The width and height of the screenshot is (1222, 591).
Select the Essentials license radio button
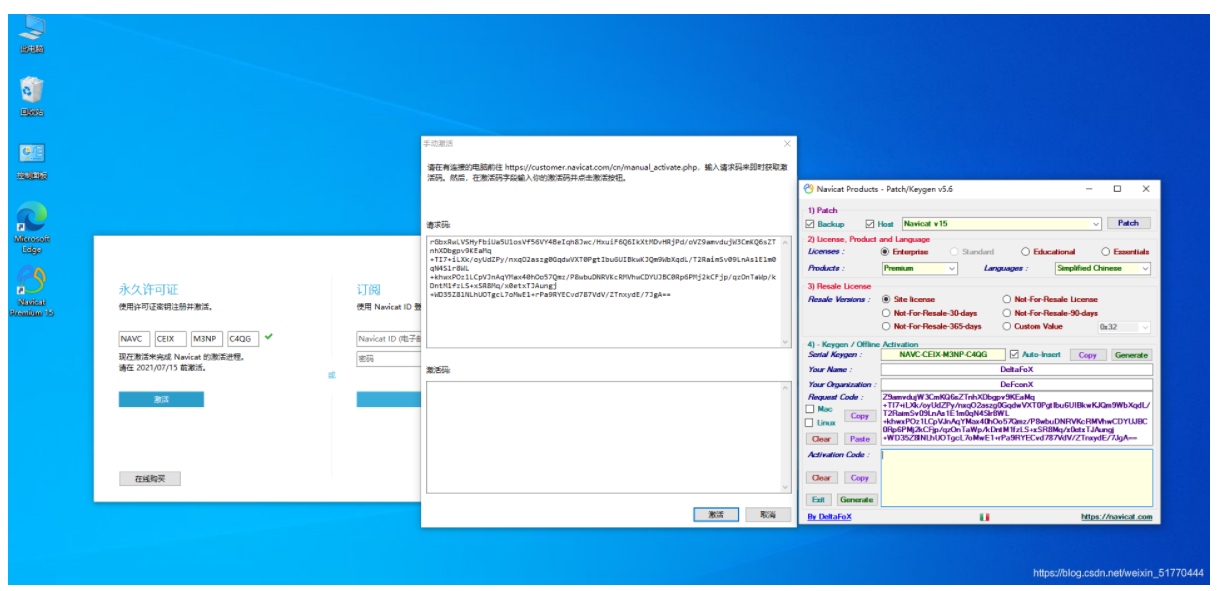pos(1105,252)
